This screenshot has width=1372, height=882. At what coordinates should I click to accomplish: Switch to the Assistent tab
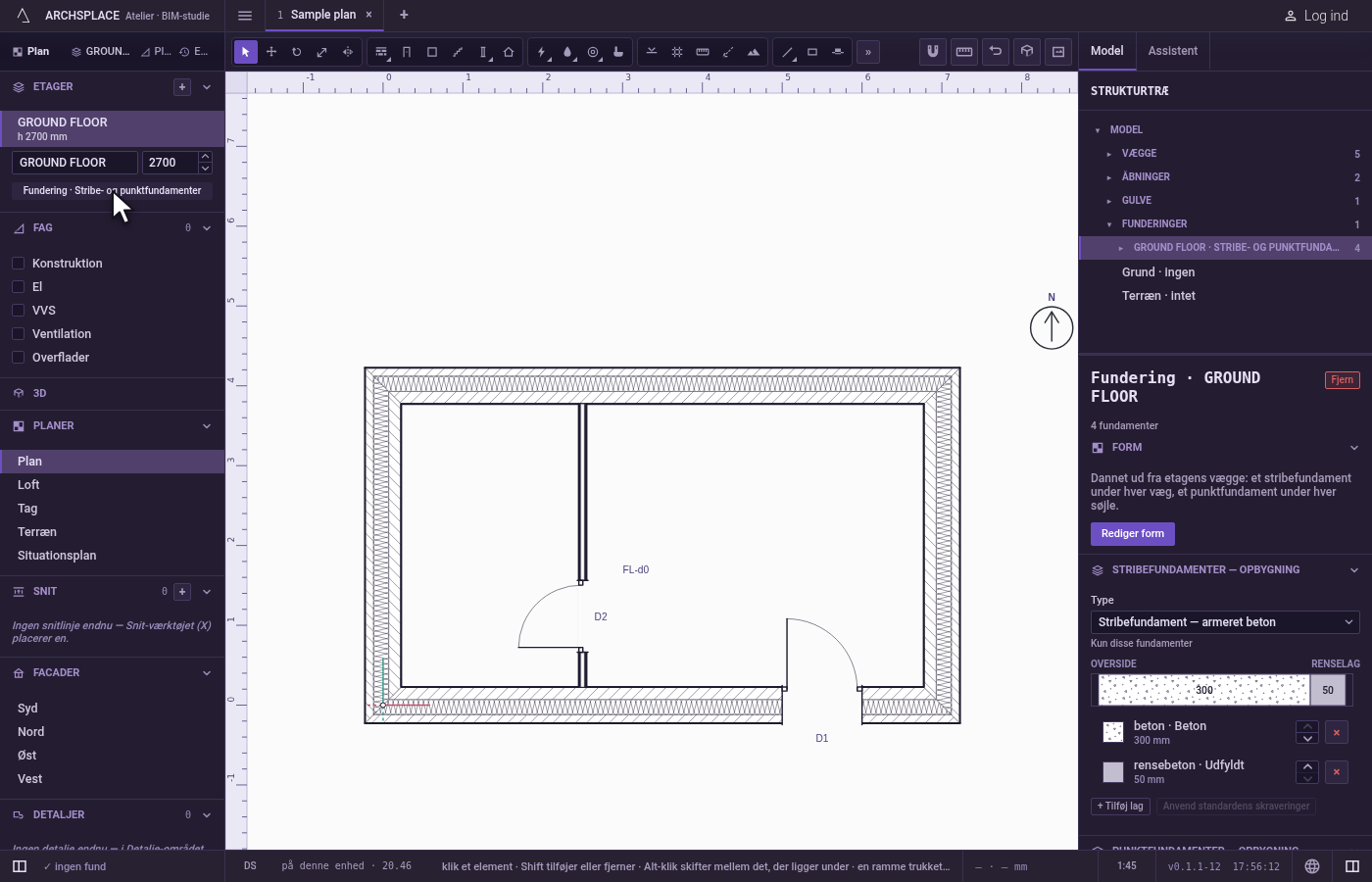pyautogui.click(x=1173, y=51)
